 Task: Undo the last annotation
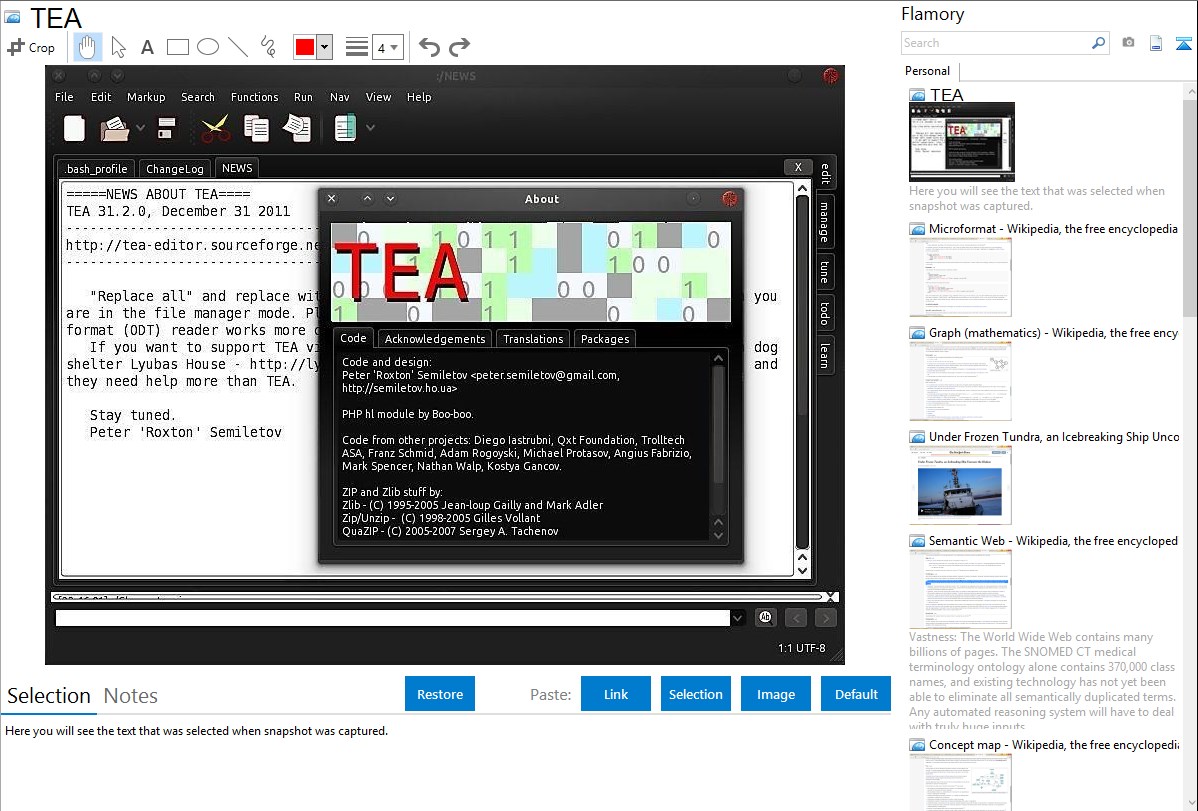[x=429, y=47]
